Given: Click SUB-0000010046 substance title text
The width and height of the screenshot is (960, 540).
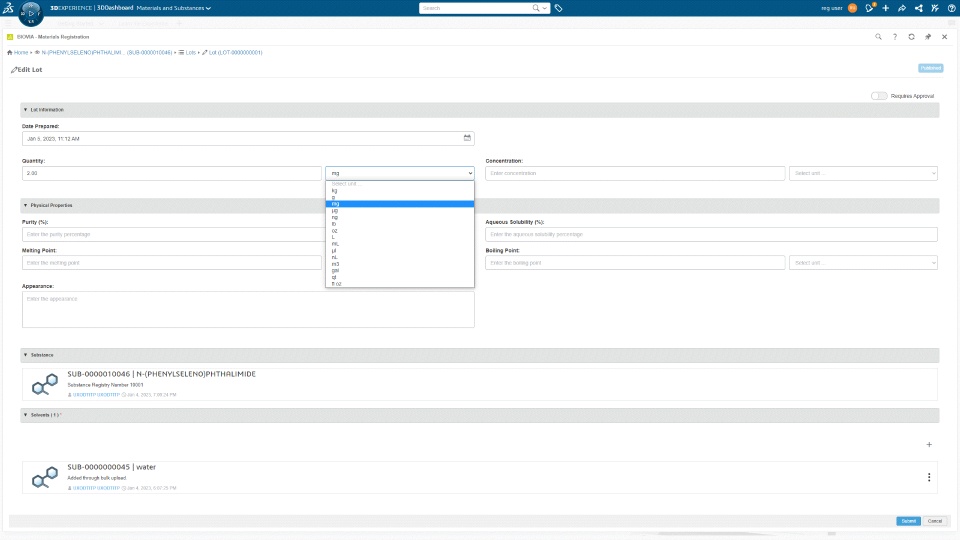Looking at the screenshot, I should coord(162,374).
